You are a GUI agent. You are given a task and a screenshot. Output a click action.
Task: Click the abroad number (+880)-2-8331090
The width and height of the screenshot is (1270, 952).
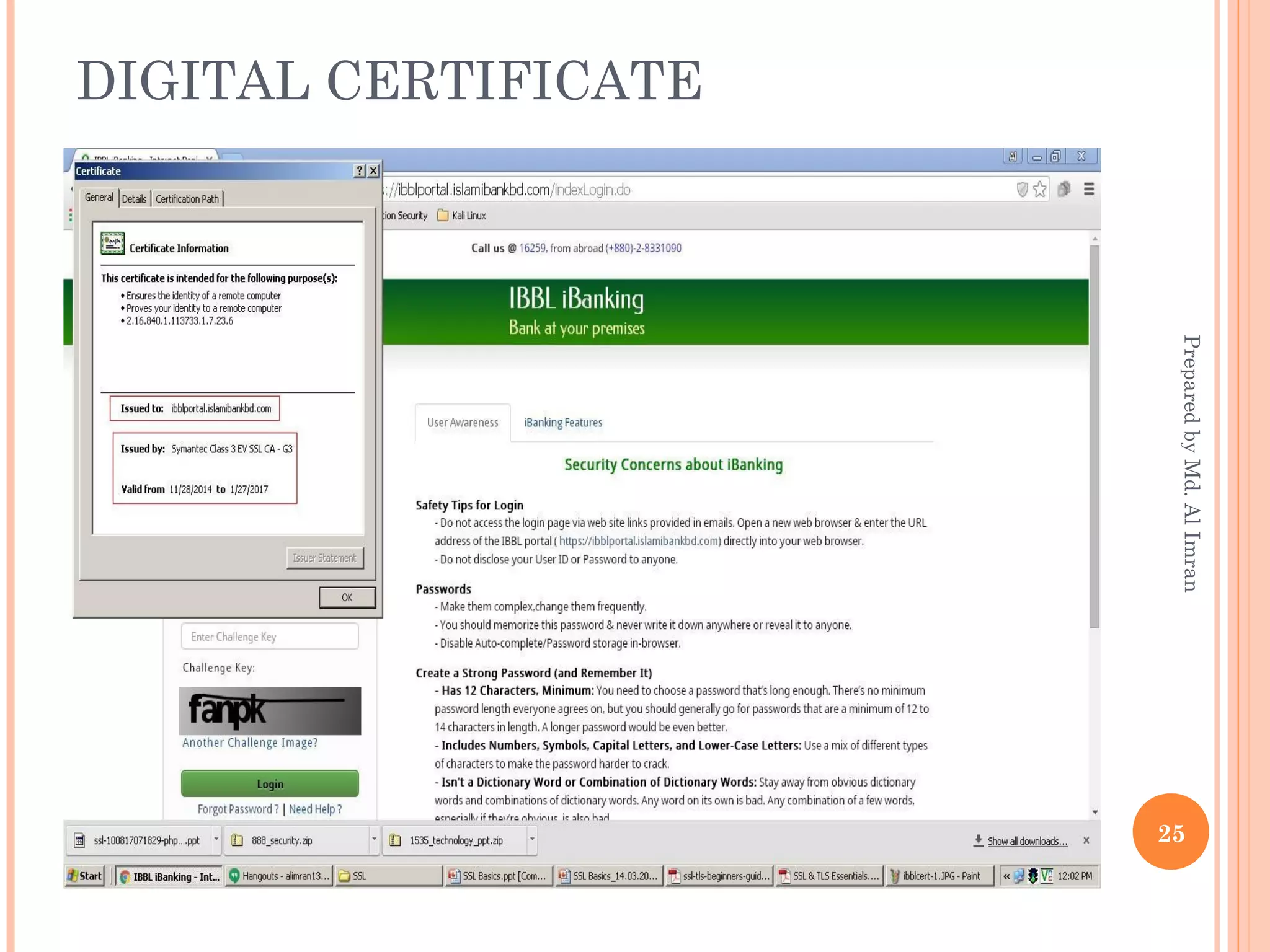pyautogui.click(x=644, y=248)
